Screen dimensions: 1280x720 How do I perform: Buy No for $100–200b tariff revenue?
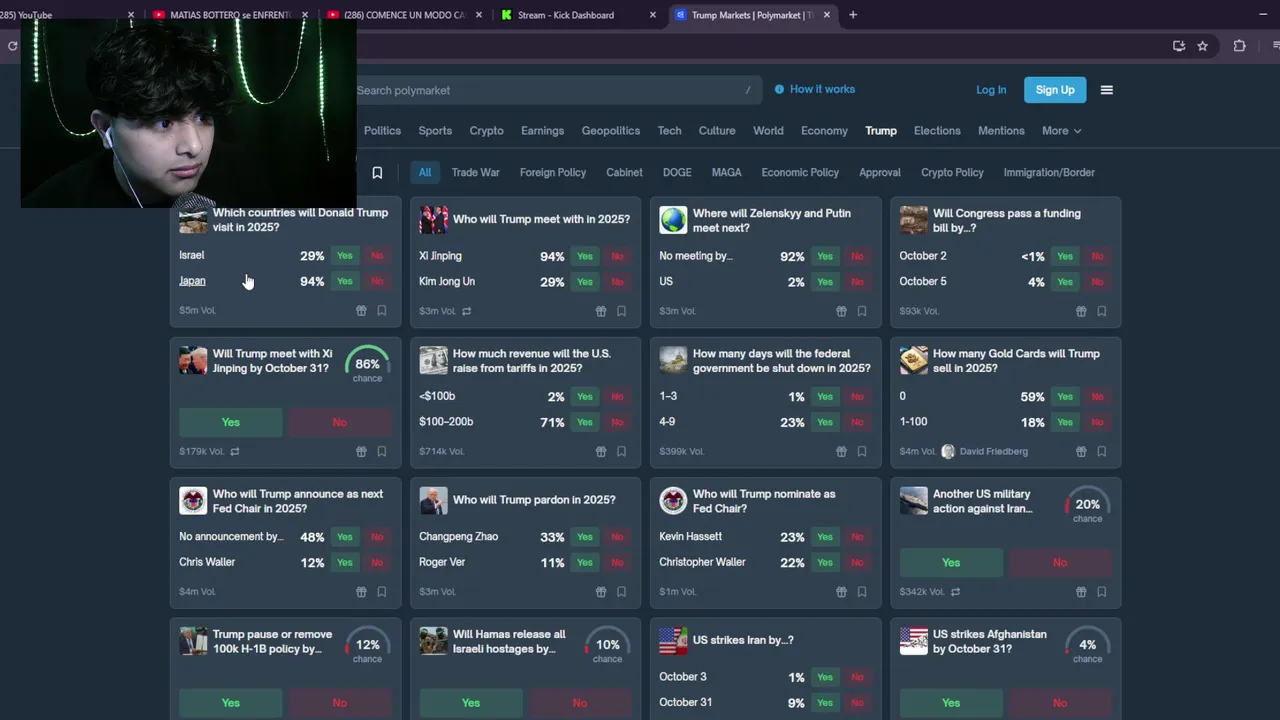(x=617, y=422)
